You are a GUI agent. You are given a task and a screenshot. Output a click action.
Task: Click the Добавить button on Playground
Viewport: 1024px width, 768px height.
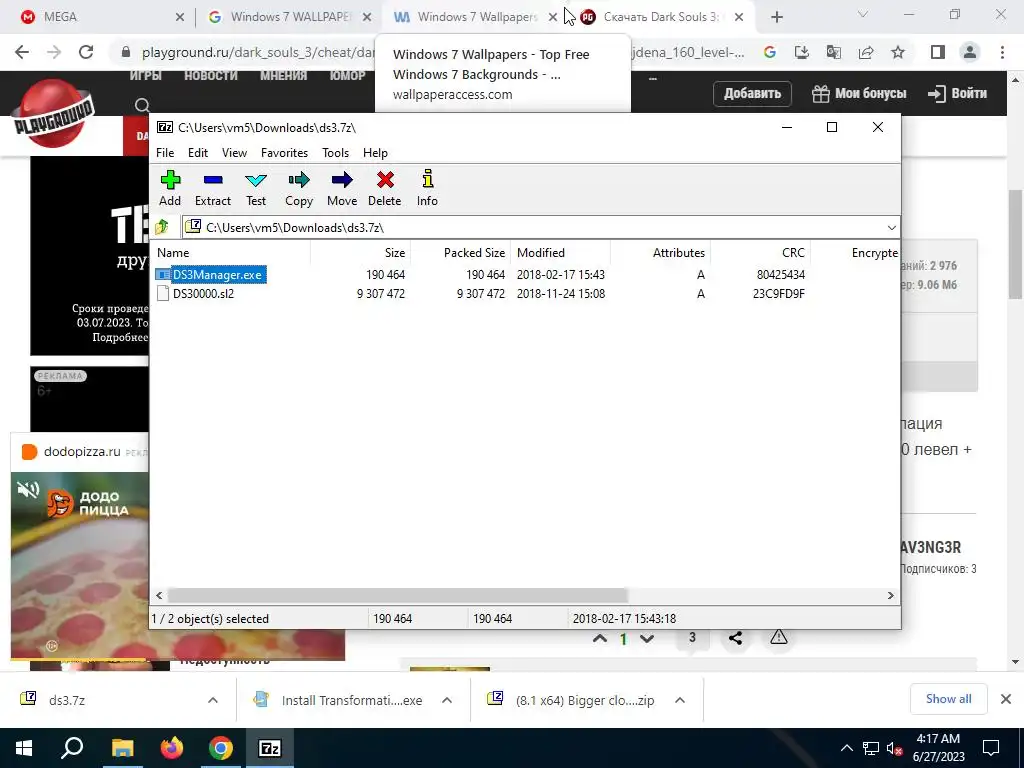click(752, 93)
